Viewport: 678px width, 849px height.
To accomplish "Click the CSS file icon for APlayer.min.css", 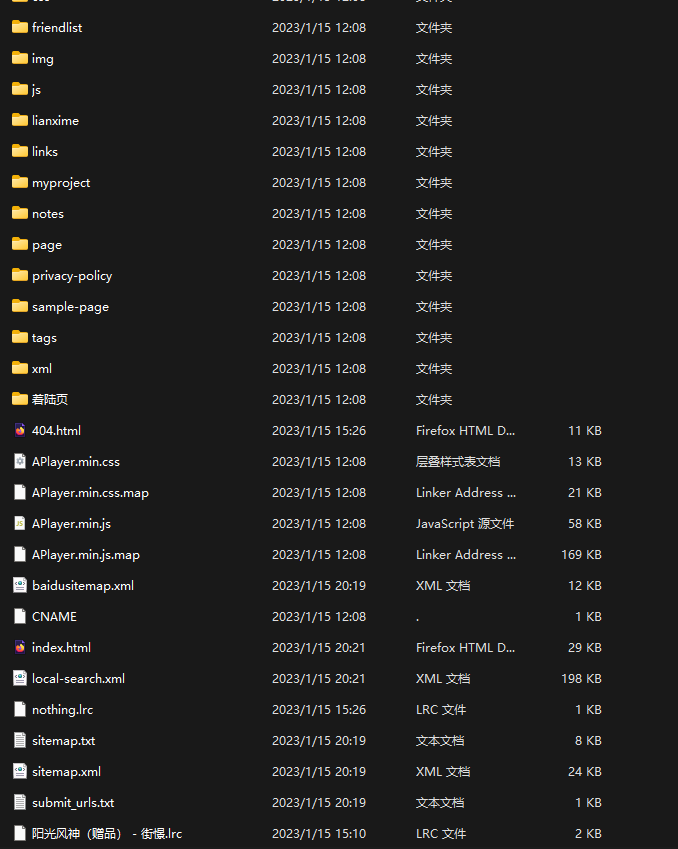I will 20,462.
